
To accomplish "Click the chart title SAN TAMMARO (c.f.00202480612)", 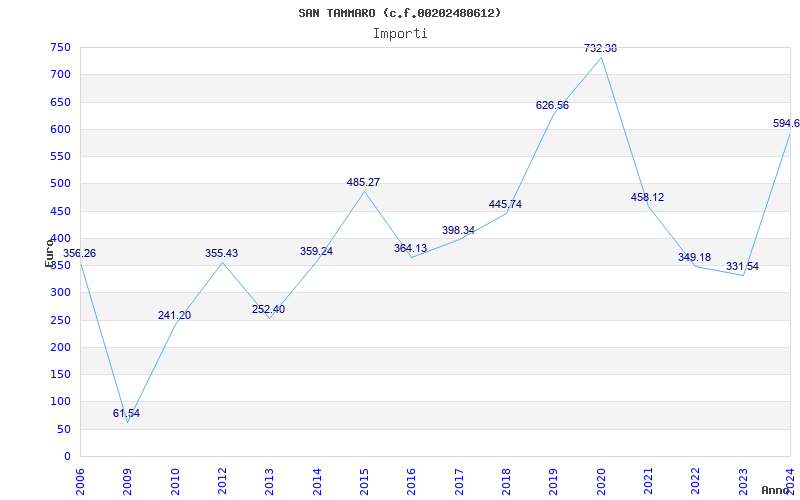I will pyautogui.click(x=399, y=13).
